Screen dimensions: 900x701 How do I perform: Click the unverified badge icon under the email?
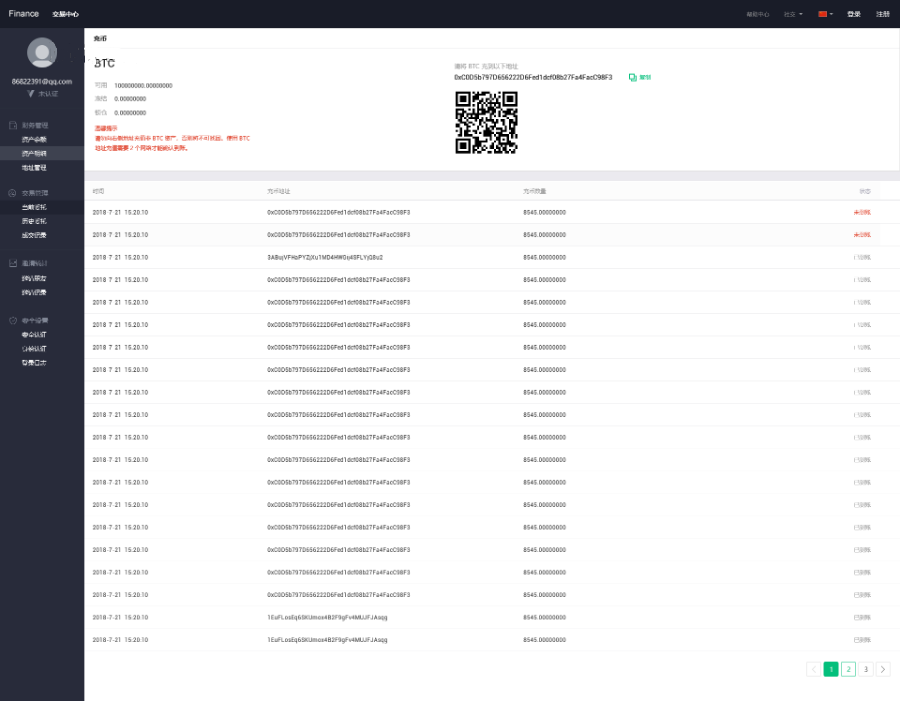click(x=31, y=93)
